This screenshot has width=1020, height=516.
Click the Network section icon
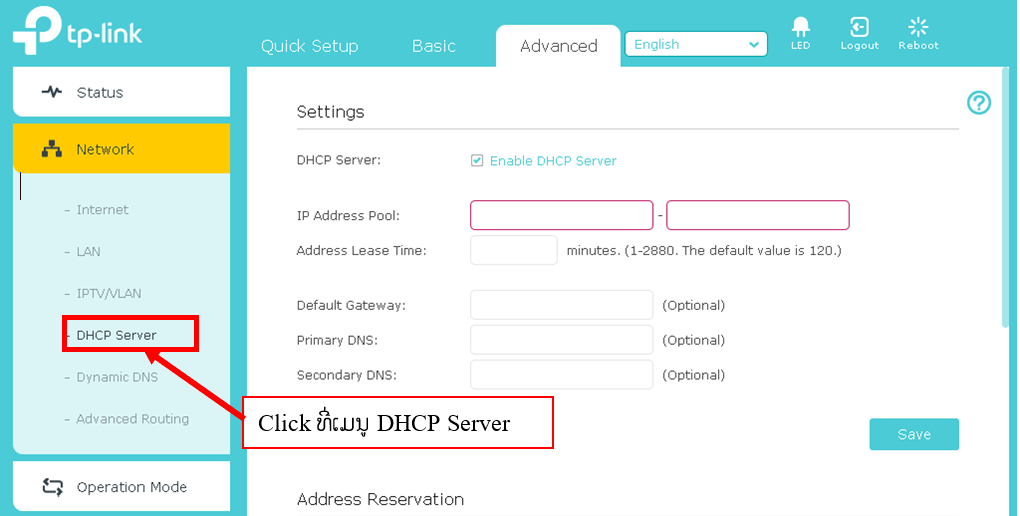(x=52, y=149)
